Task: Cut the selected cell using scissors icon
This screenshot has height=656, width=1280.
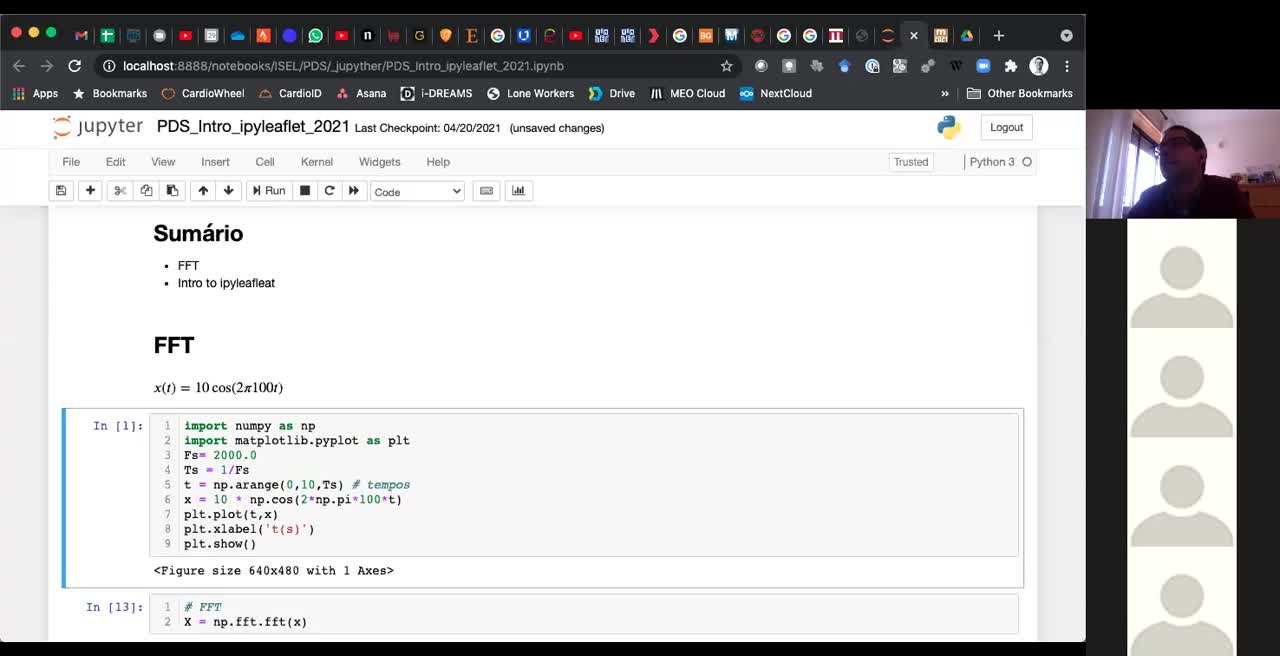Action: 119,191
